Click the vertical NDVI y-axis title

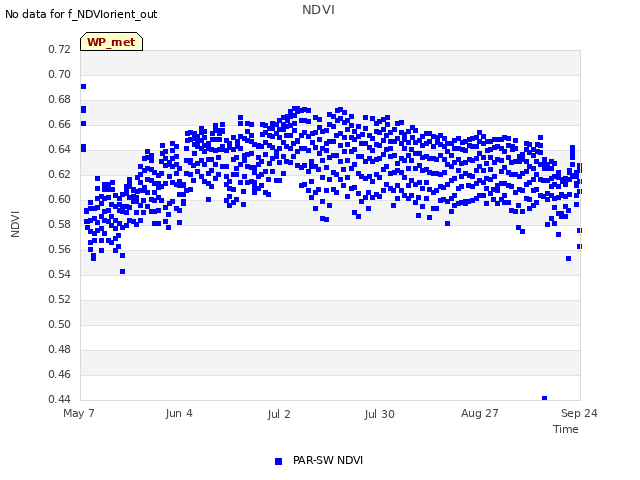click(15, 224)
